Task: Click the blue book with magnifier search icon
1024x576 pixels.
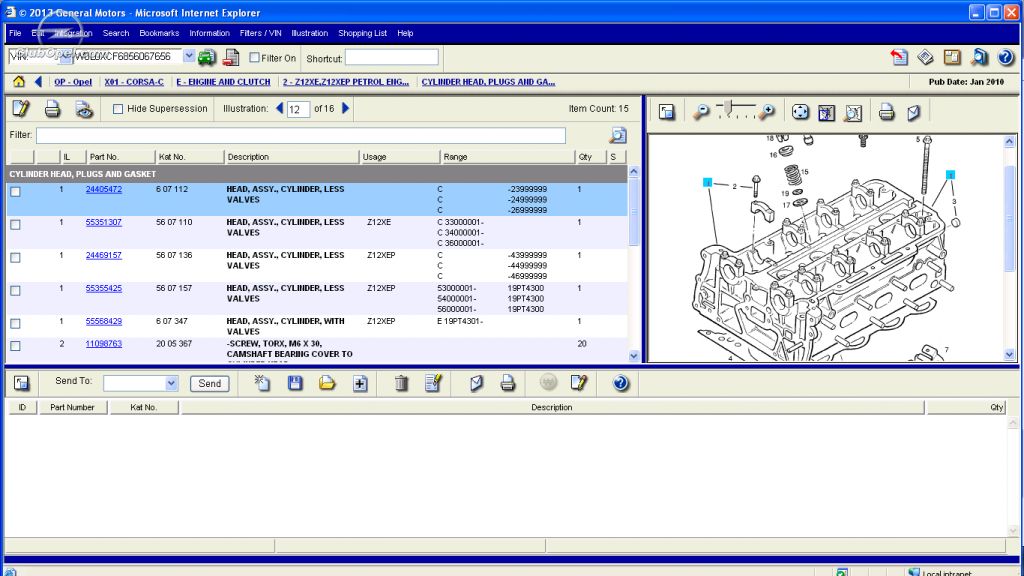Action: coord(979,57)
